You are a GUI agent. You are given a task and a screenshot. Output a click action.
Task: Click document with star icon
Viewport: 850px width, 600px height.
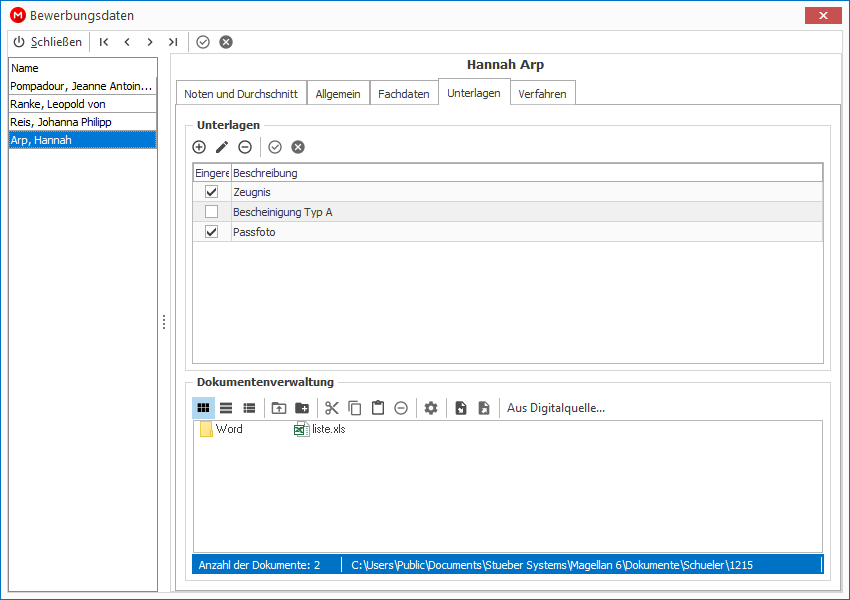(484, 408)
